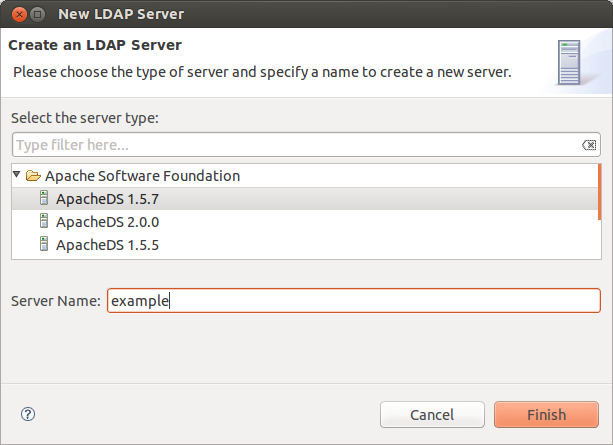The image size is (613, 445).
Task: Clear the server type filter text
Action: (x=589, y=145)
